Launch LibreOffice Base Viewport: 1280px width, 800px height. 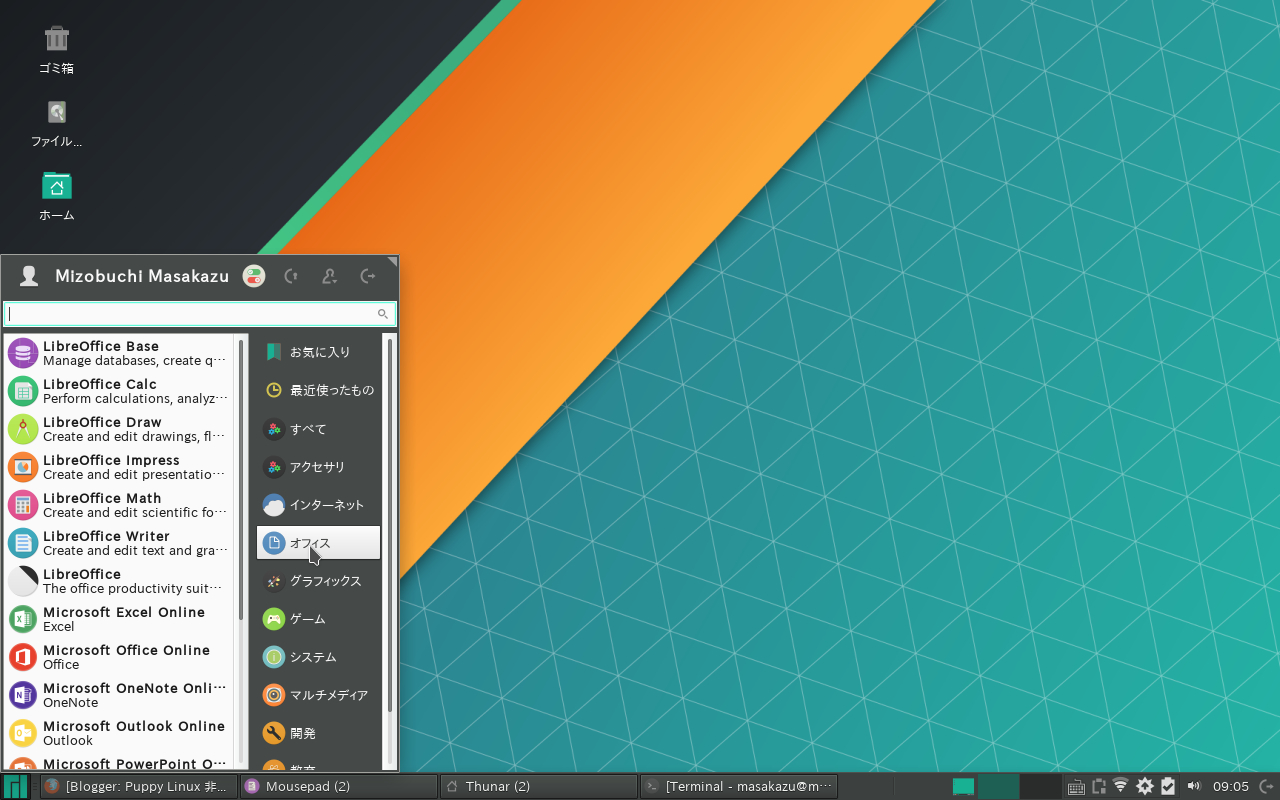(x=119, y=353)
